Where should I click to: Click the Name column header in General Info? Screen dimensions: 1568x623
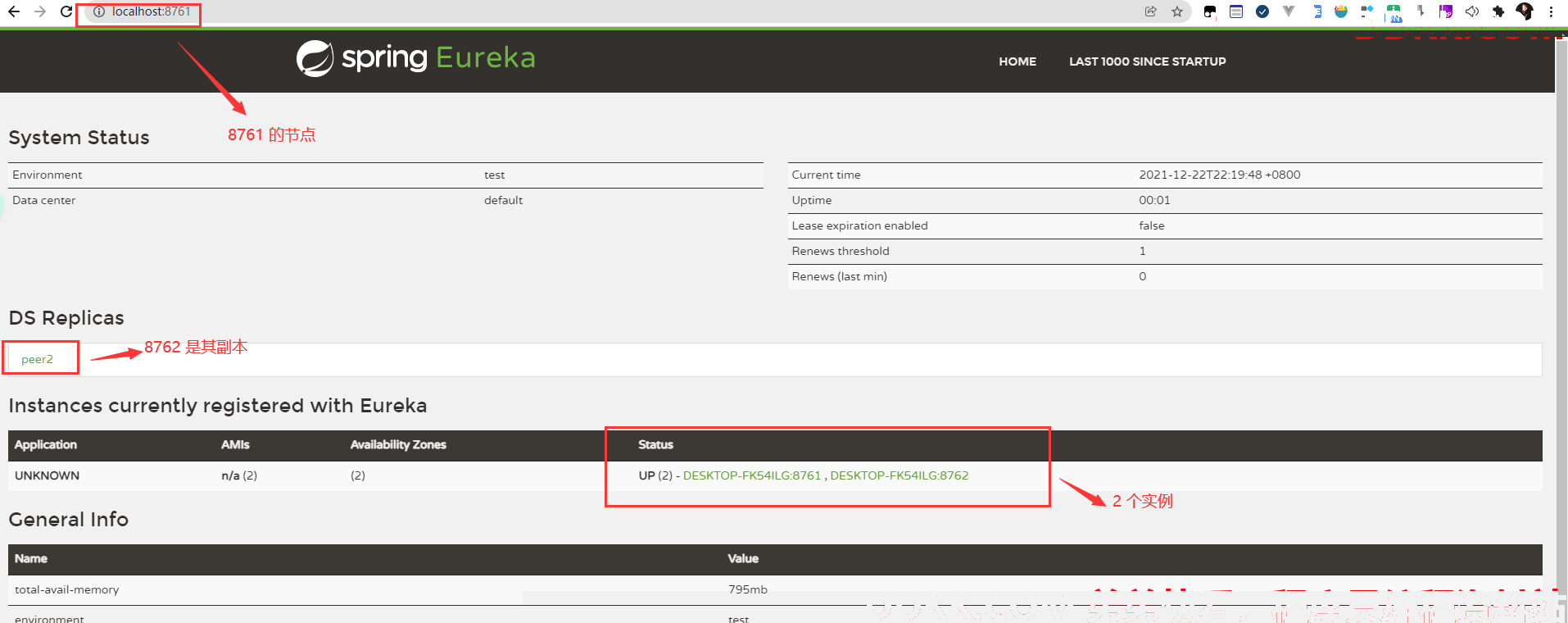(x=31, y=558)
